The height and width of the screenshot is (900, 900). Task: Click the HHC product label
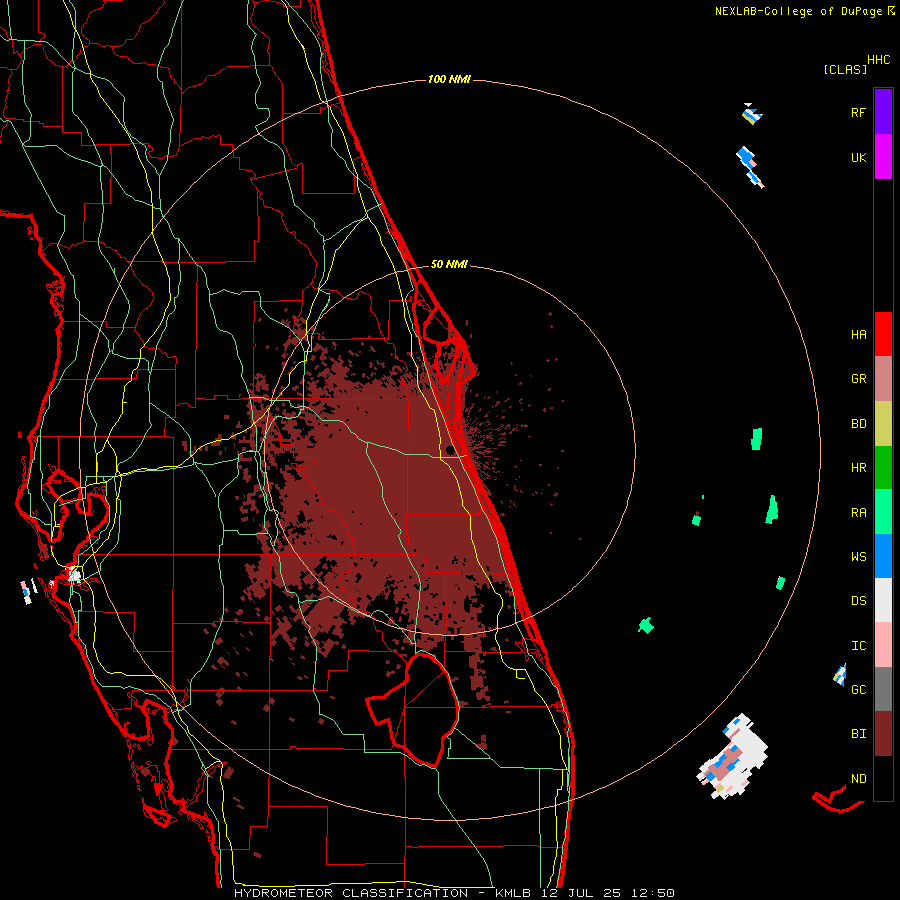878,60
